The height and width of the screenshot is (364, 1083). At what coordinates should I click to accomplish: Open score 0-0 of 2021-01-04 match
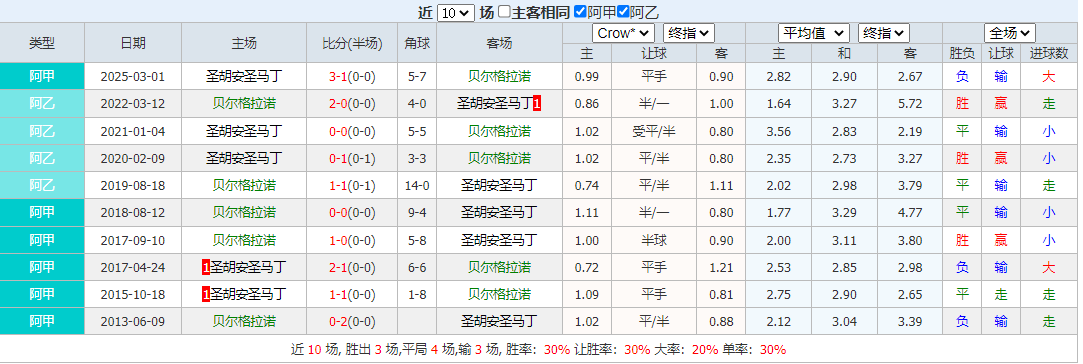pyautogui.click(x=338, y=131)
